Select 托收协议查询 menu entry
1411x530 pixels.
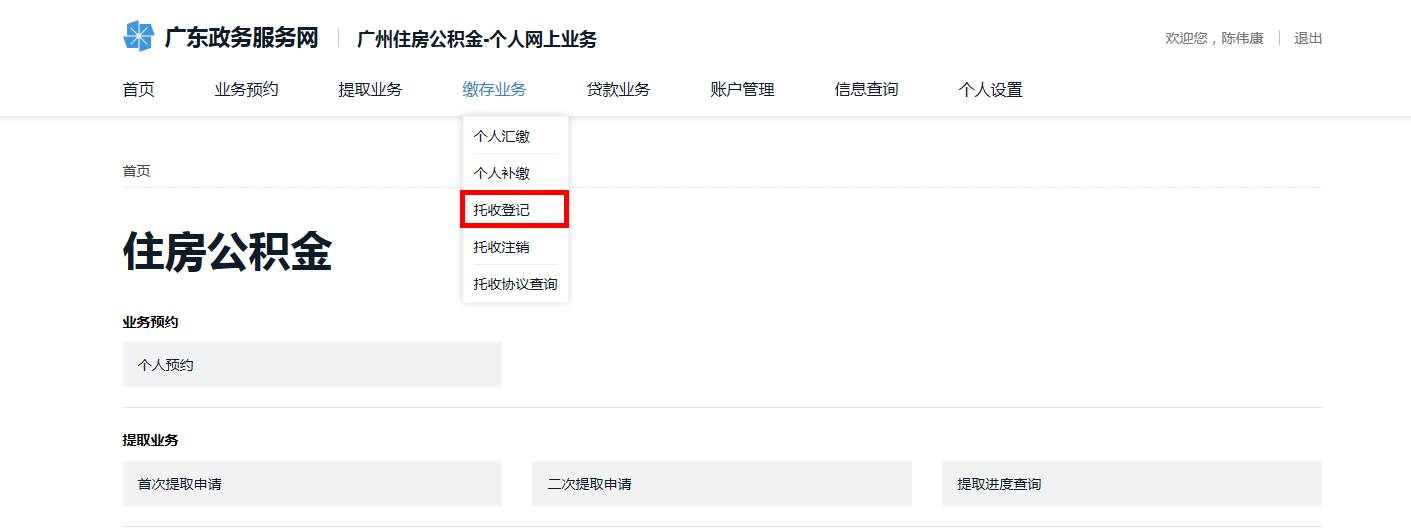[x=515, y=284]
